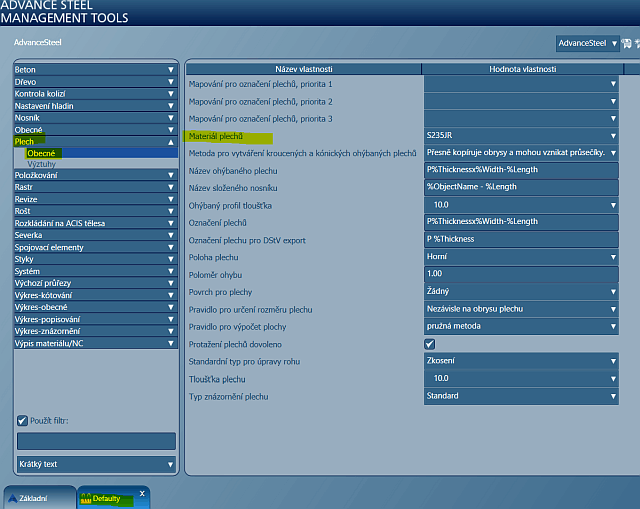Open Mapování priorita 1 dropdown

(x=521, y=84)
